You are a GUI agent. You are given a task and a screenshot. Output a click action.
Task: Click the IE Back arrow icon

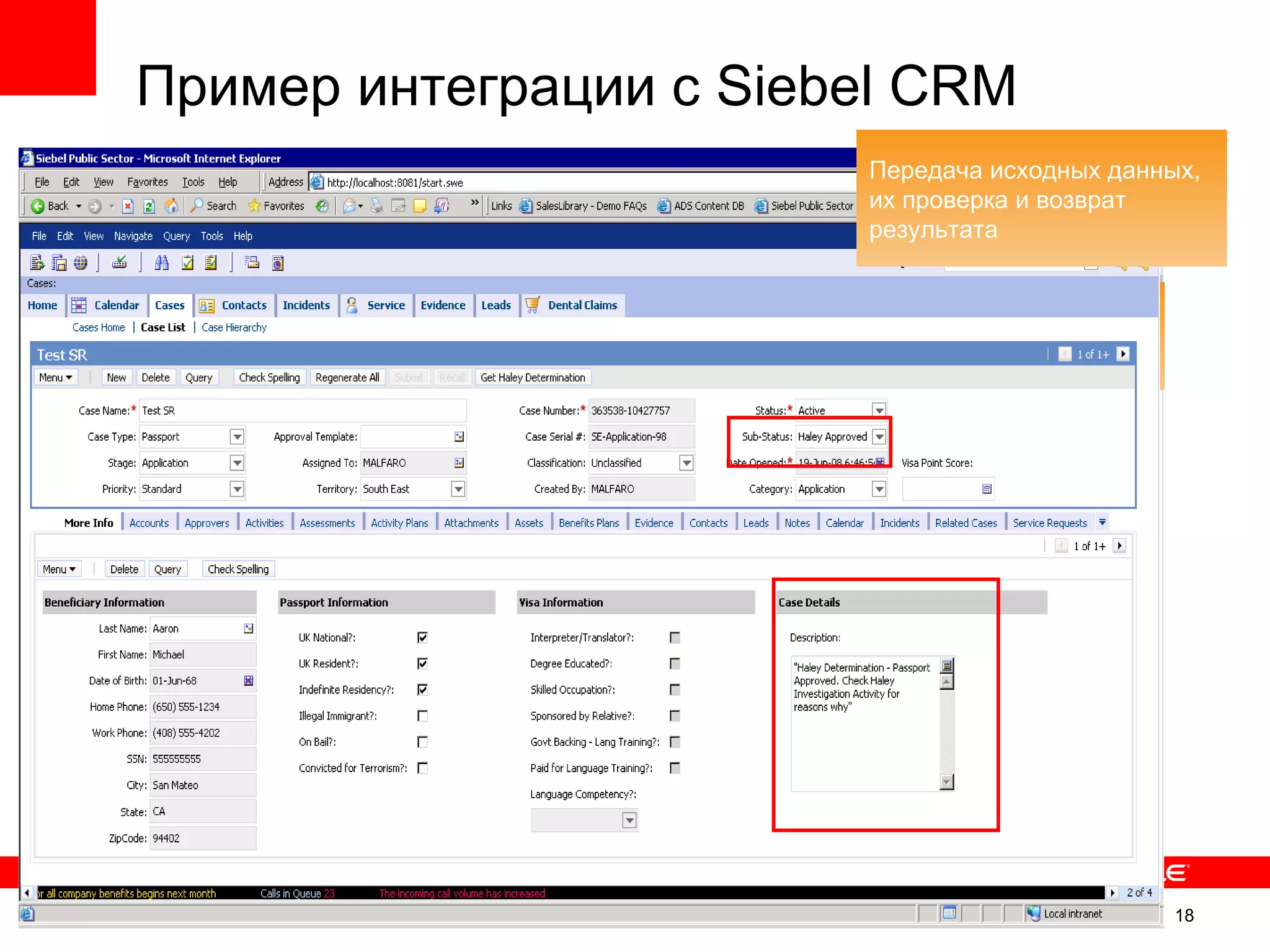tap(38, 206)
